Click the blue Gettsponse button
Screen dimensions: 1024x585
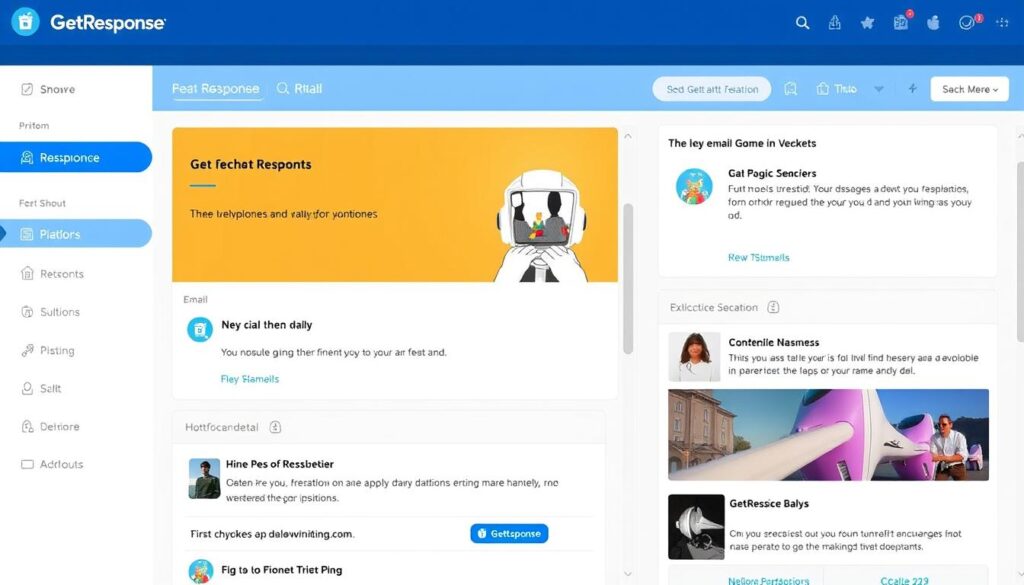(x=509, y=533)
